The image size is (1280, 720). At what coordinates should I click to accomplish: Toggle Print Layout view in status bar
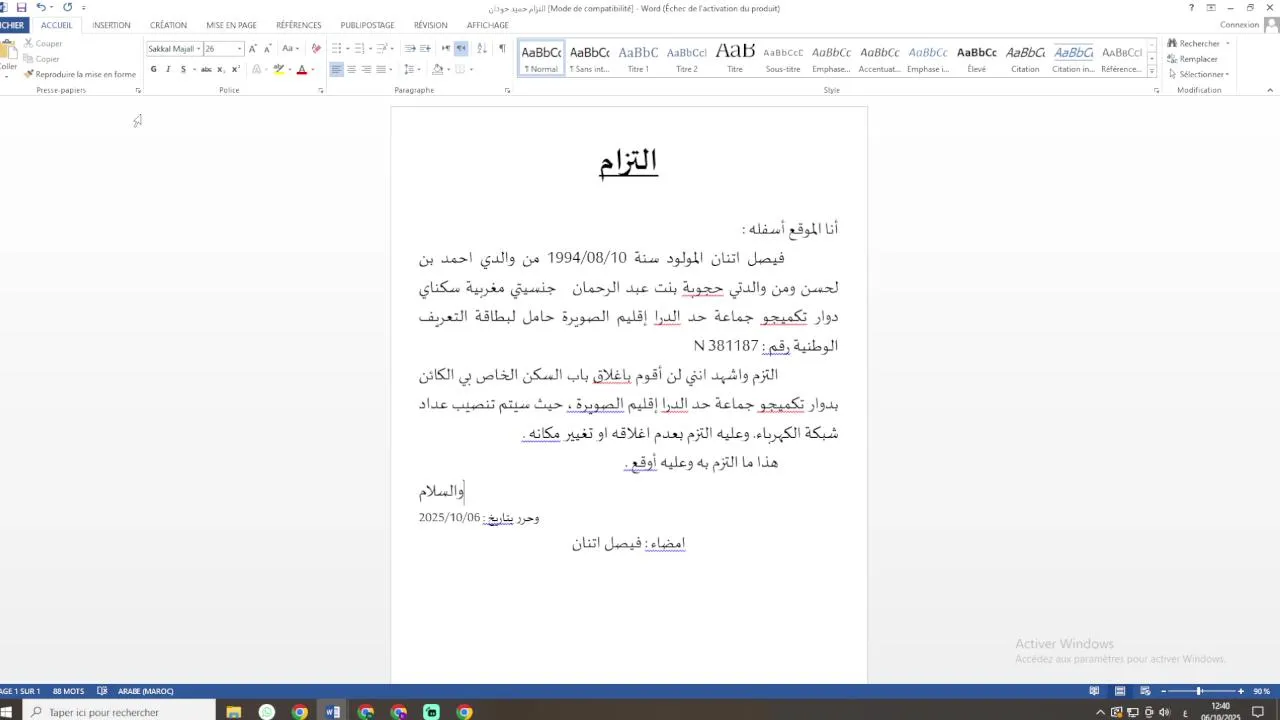1120,691
